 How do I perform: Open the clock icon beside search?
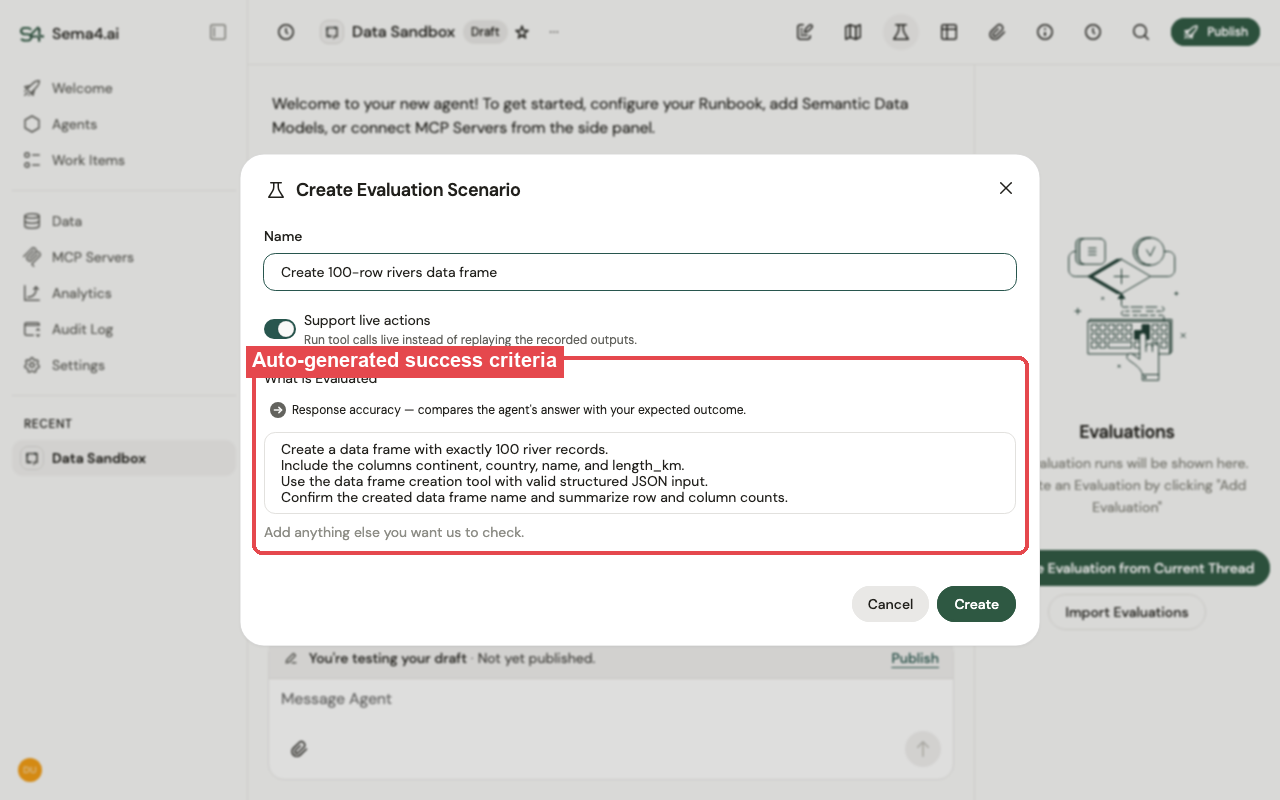[x=1093, y=32]
